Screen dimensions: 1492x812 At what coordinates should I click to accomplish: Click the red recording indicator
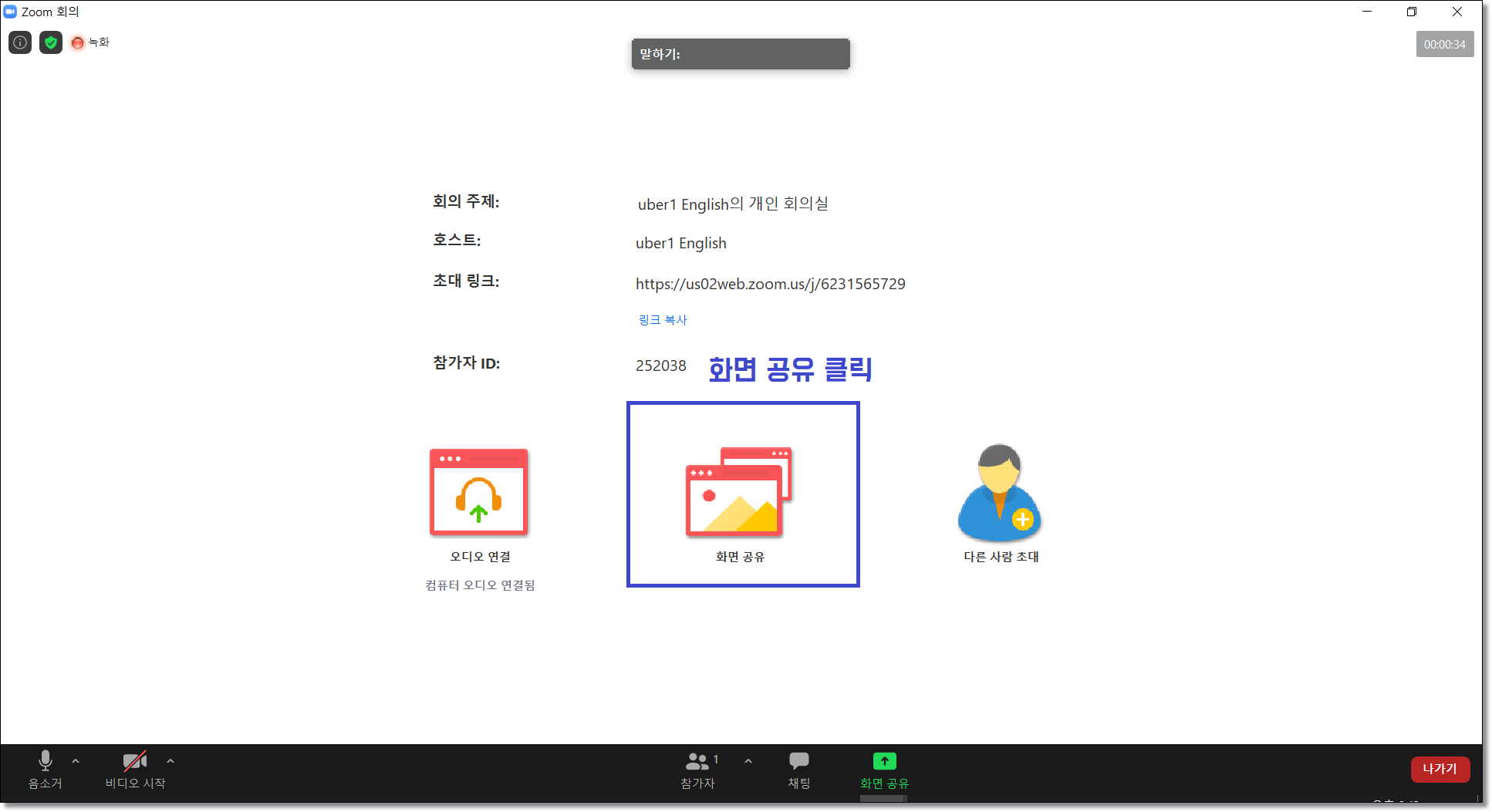point(77,42)
